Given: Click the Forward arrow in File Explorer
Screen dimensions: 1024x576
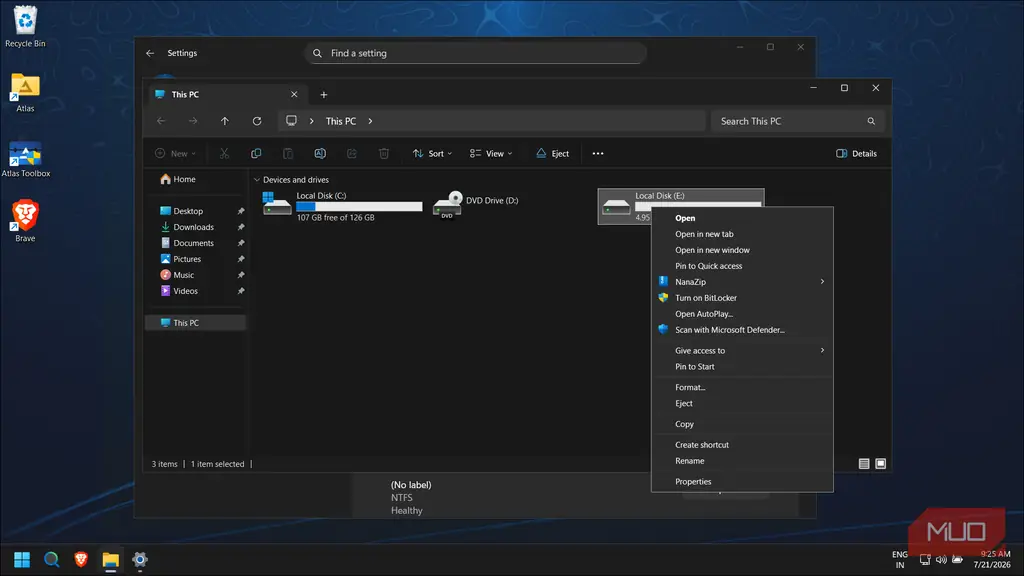Looking at the screenshot, I should click(193, 121).
